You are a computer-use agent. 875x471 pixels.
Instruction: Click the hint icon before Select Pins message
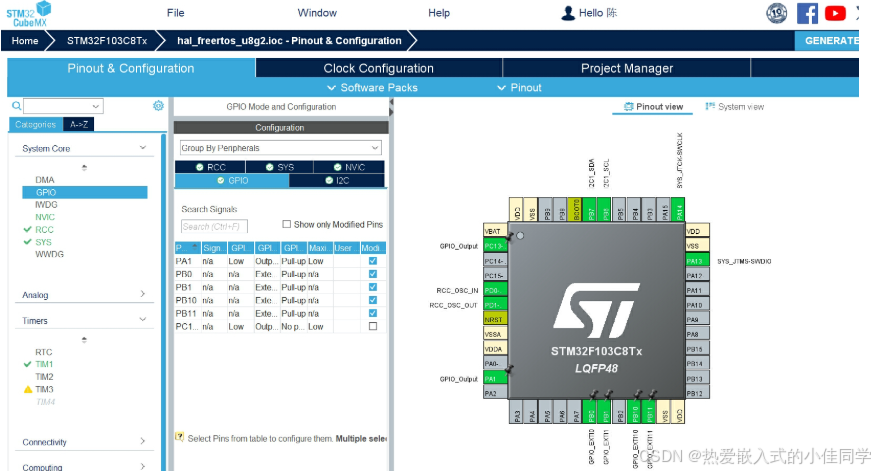tap(180, 437)
